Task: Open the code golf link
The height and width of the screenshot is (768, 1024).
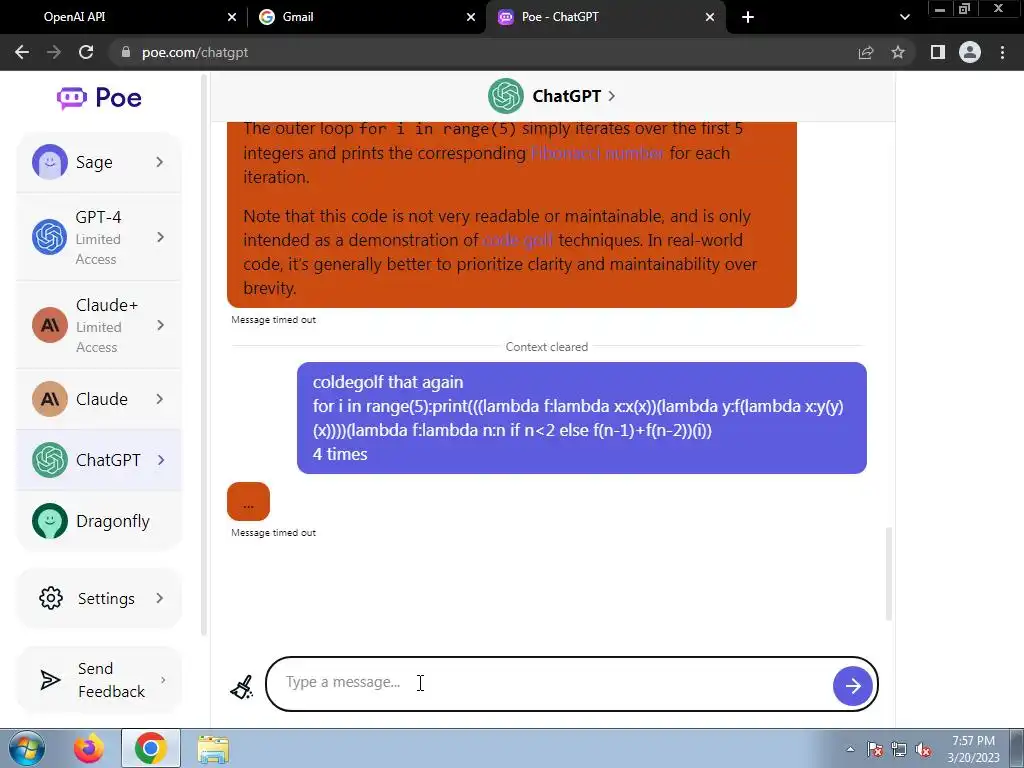Action: coord(517,240)
